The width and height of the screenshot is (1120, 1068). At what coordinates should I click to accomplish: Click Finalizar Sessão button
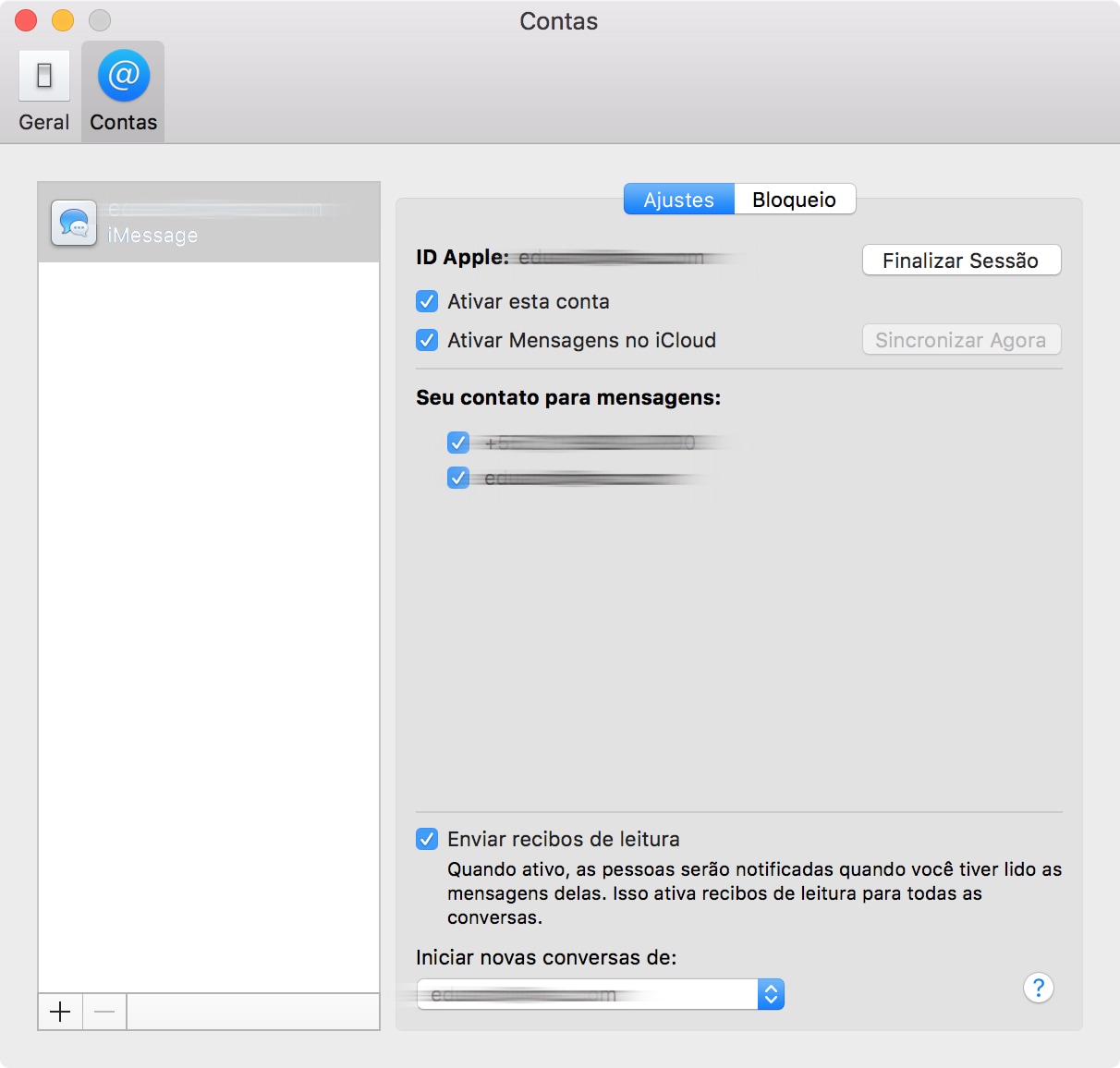(961, 260)
